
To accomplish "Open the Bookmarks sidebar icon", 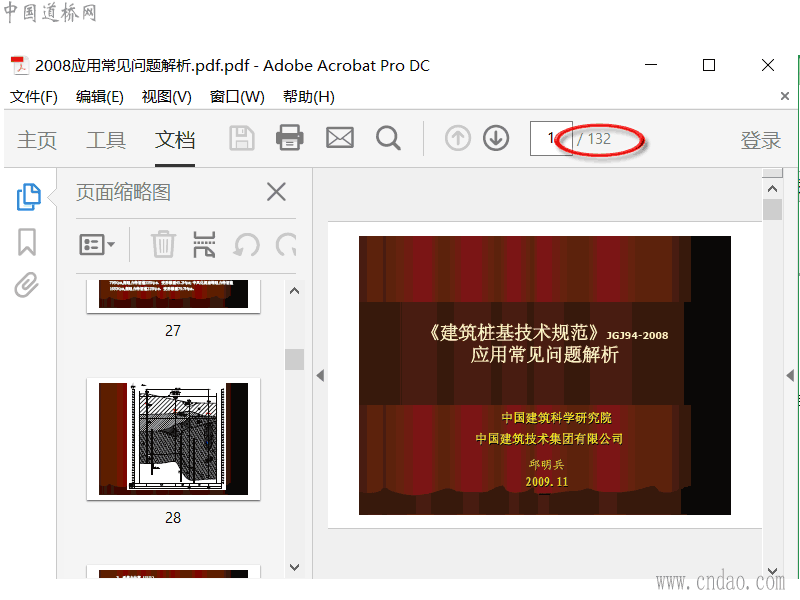I will pos(27,242).
